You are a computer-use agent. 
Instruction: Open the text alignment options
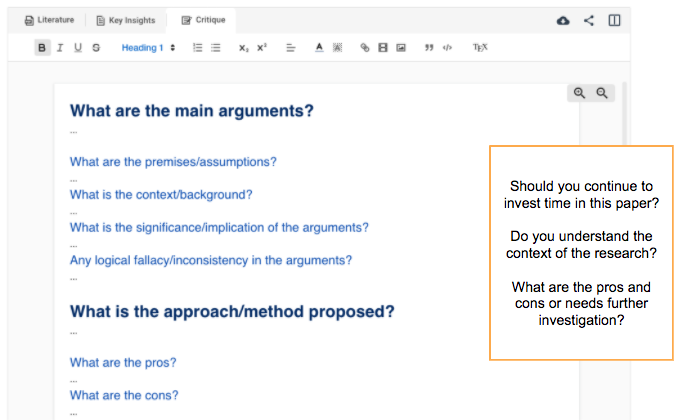[x=291, y=48]
